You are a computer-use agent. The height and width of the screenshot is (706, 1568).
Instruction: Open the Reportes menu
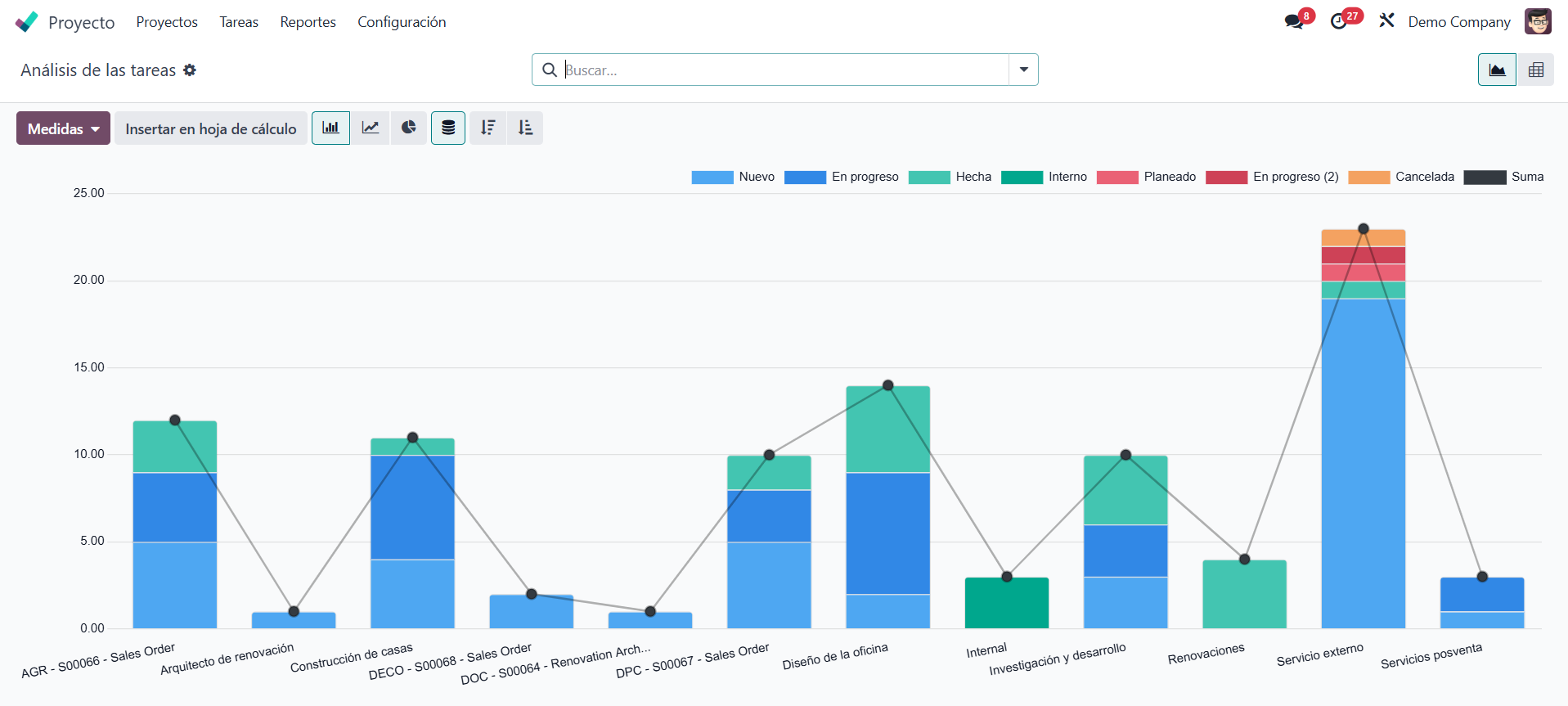coord(308,22)
